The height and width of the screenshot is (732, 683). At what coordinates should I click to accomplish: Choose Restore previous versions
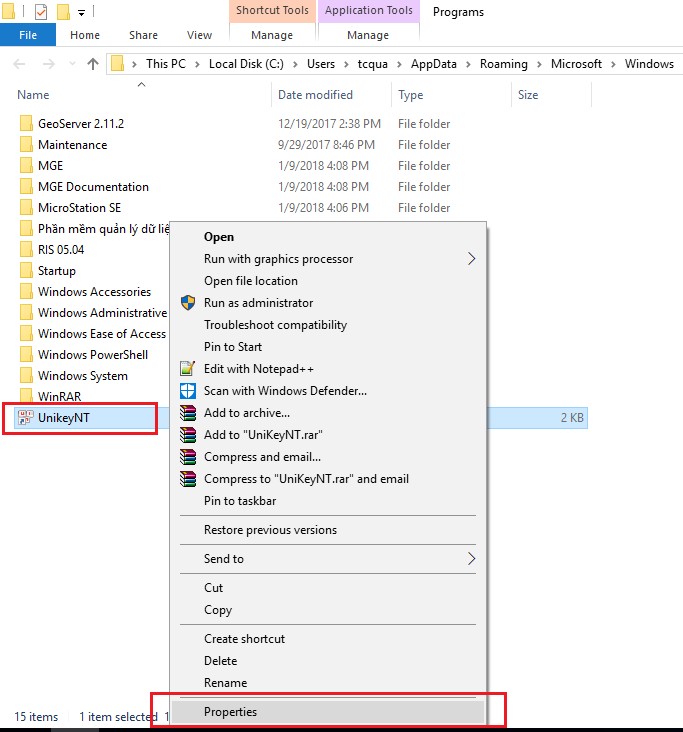(329, 529)
